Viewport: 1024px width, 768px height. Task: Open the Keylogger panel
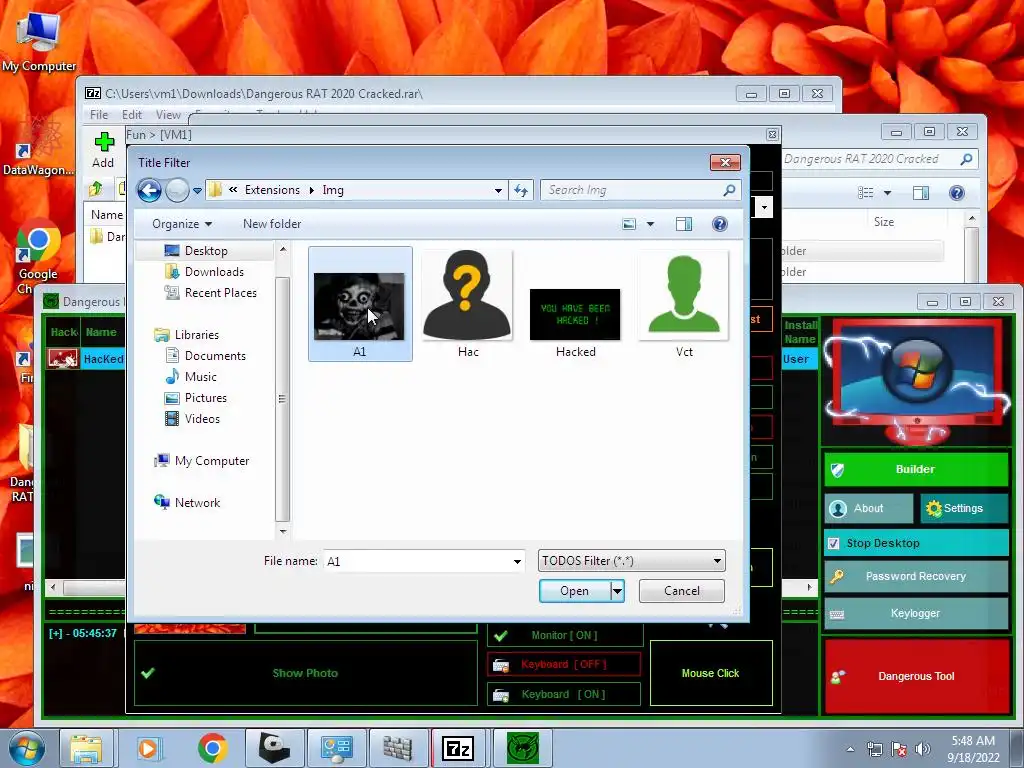tap(916, 614)
